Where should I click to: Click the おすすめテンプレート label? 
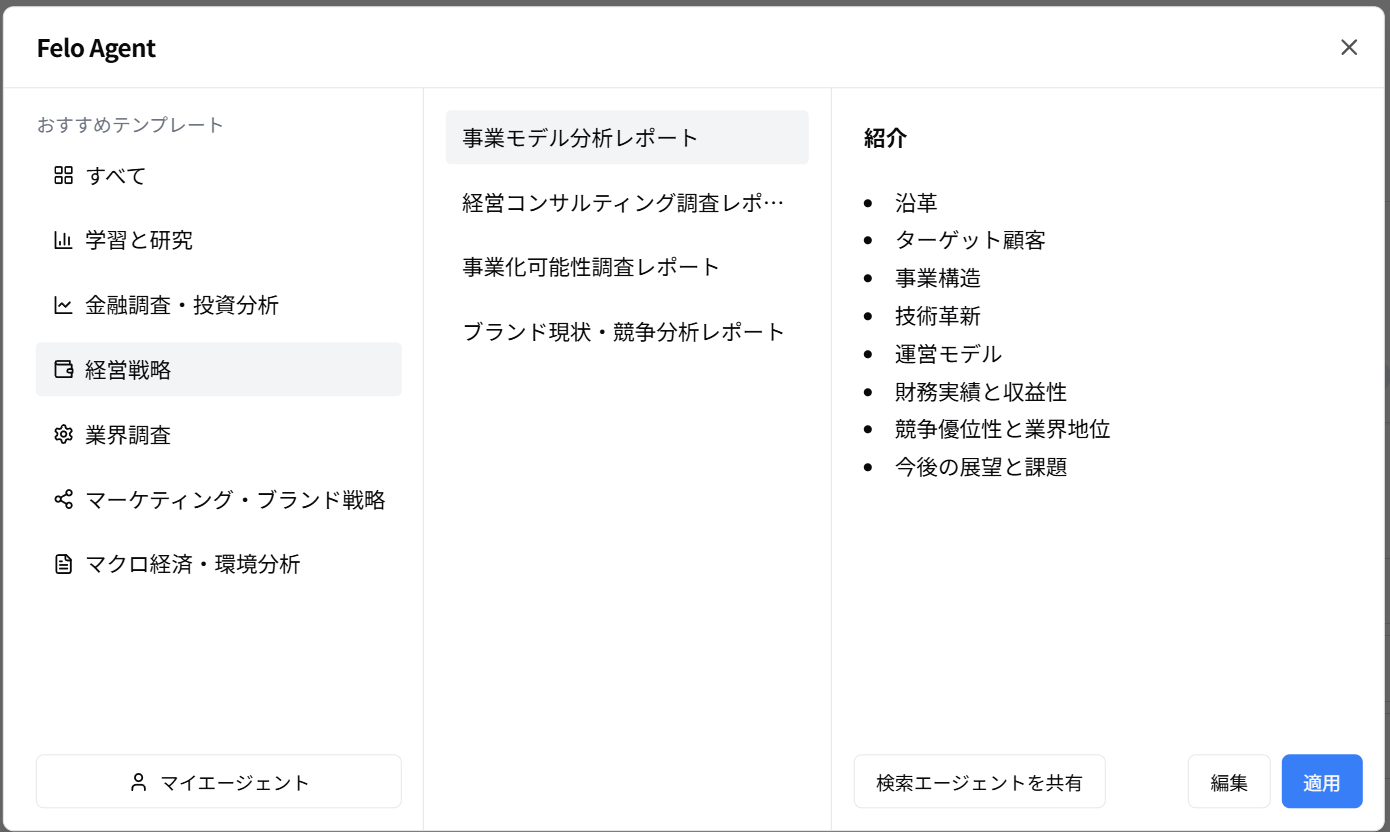[x=130, y=125]
